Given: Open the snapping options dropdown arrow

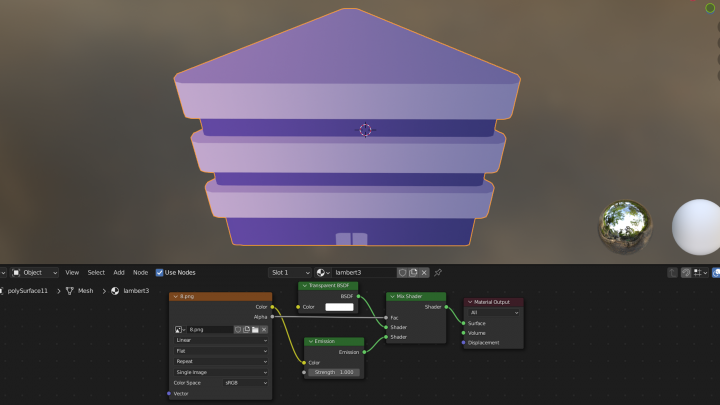Looking at the screenshot, I should [706, 273].
